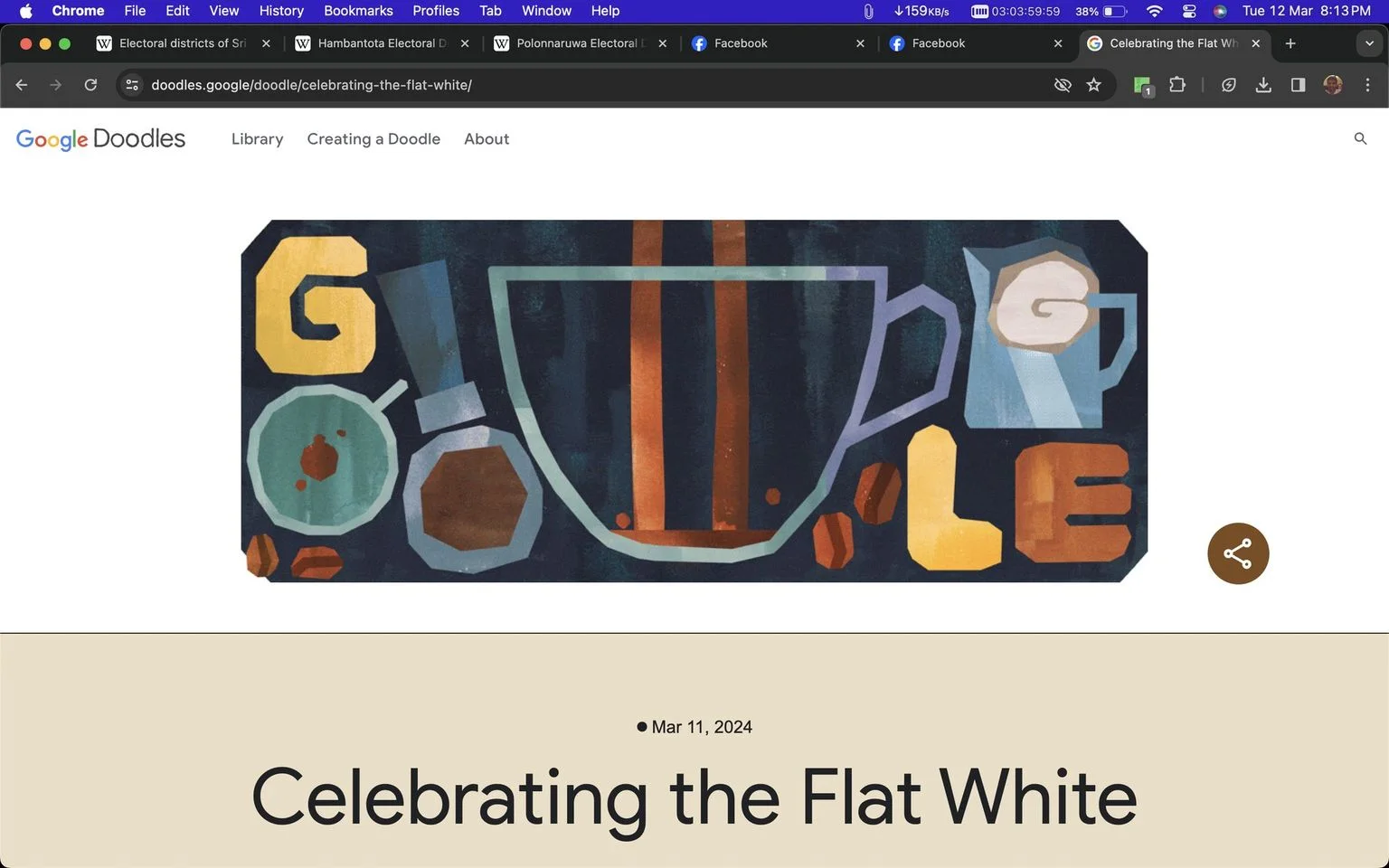Toggle the Chrome side panel
1389x868 pixels.
(1298, 85)
